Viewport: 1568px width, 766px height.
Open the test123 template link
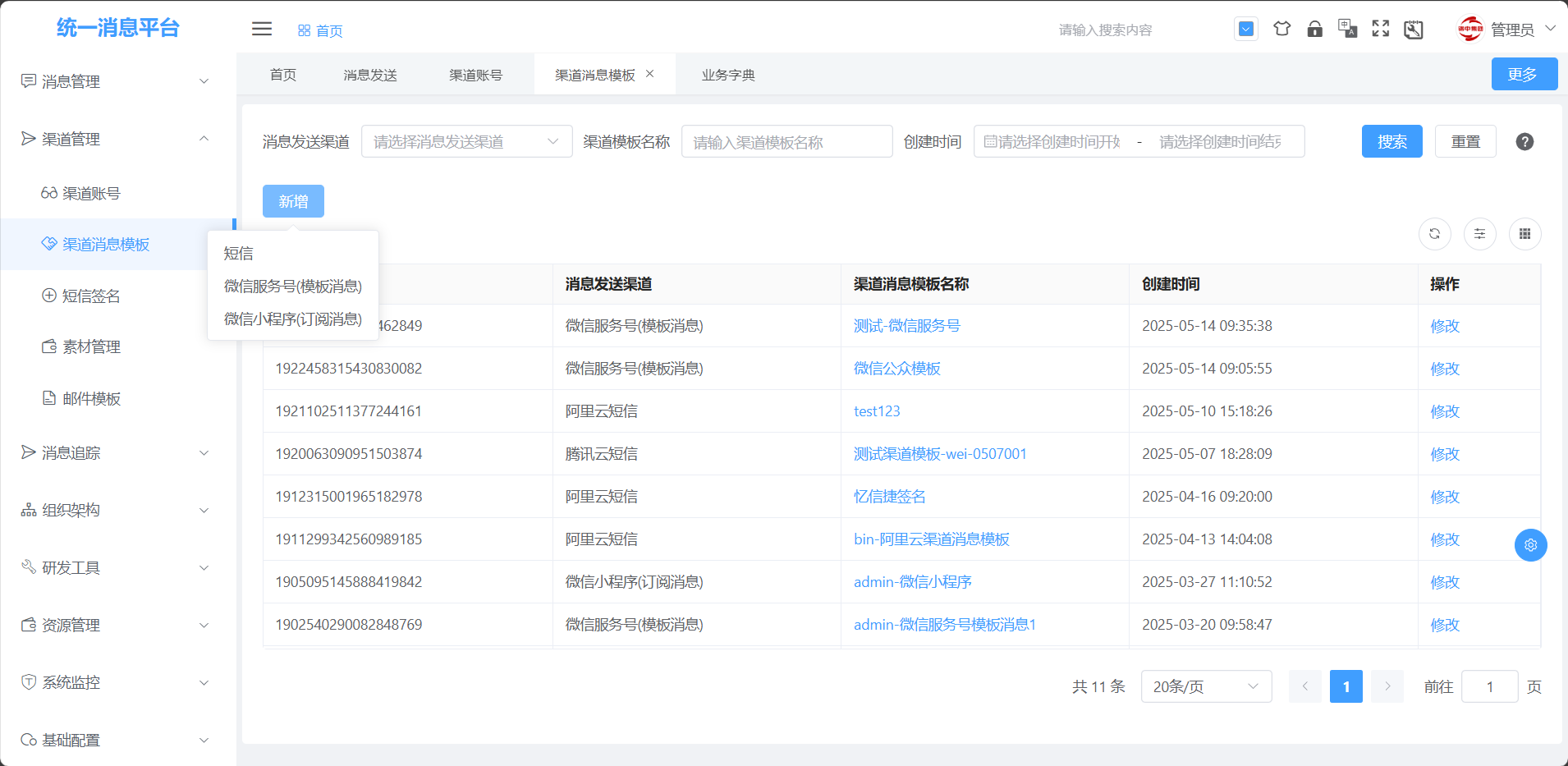(877, 411)
